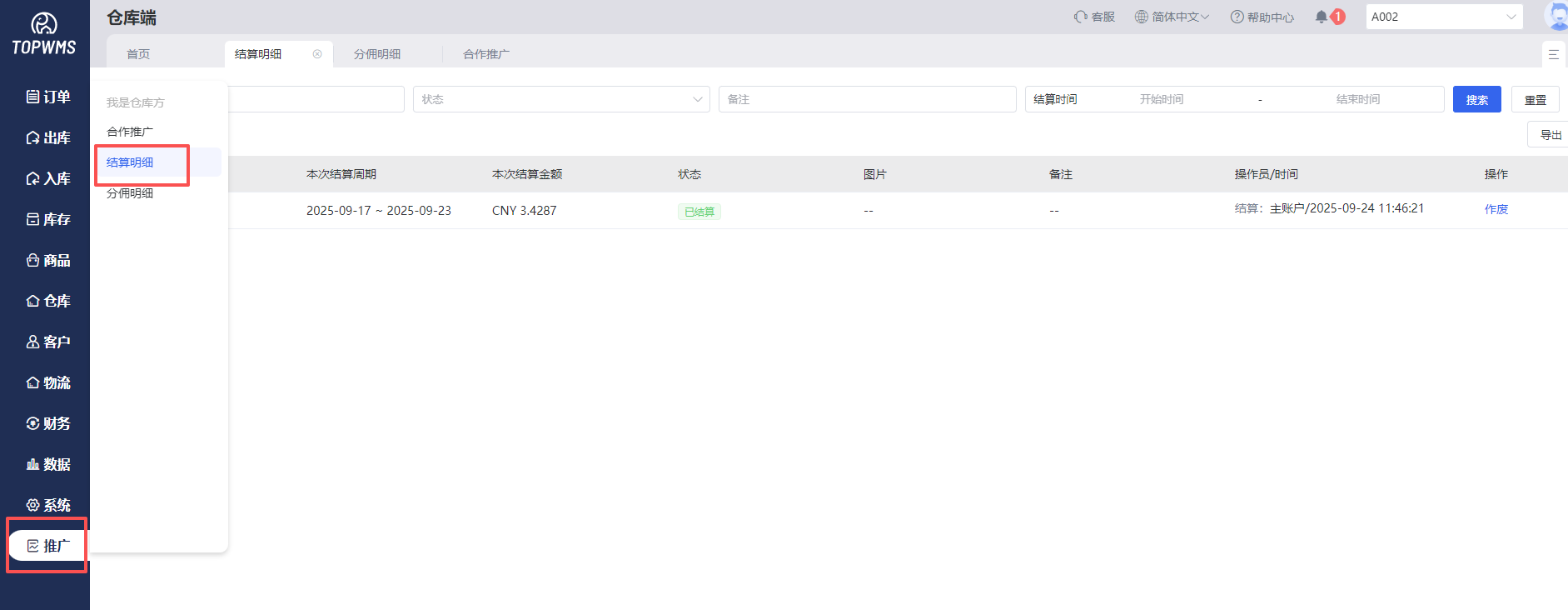Click the 我是仓库方 submenu heading
Screen dimensions: 1568x610
click(136, 102)
